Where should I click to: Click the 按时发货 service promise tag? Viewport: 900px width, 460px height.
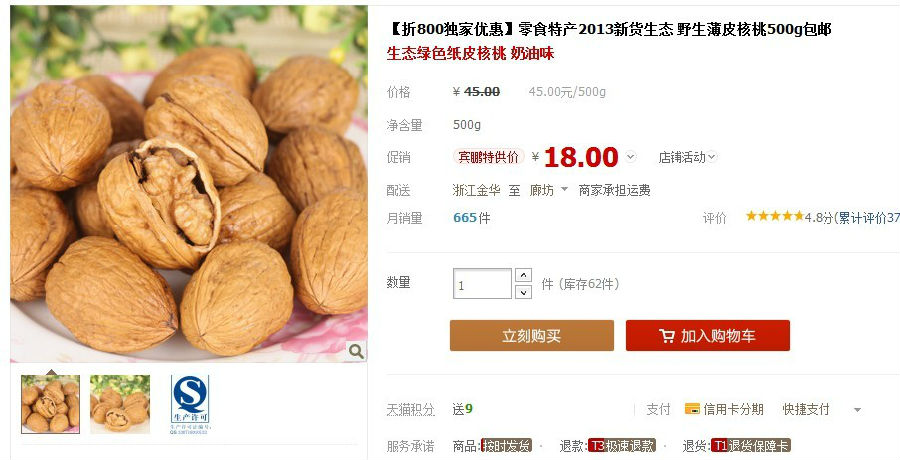(506, 446)
